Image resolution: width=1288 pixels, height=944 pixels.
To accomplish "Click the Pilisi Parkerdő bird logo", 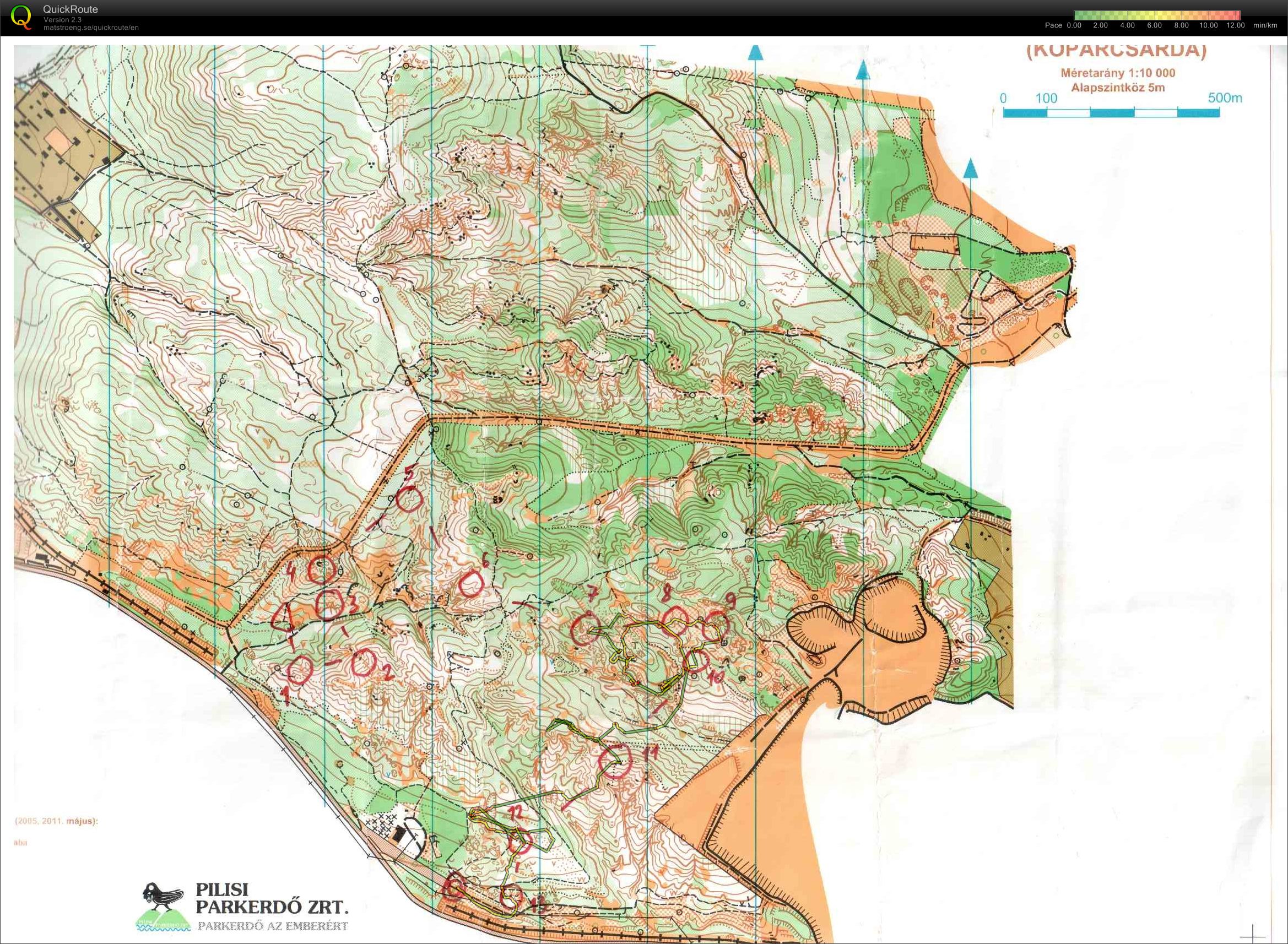I will pyautogui.click(x=165, y=907).
